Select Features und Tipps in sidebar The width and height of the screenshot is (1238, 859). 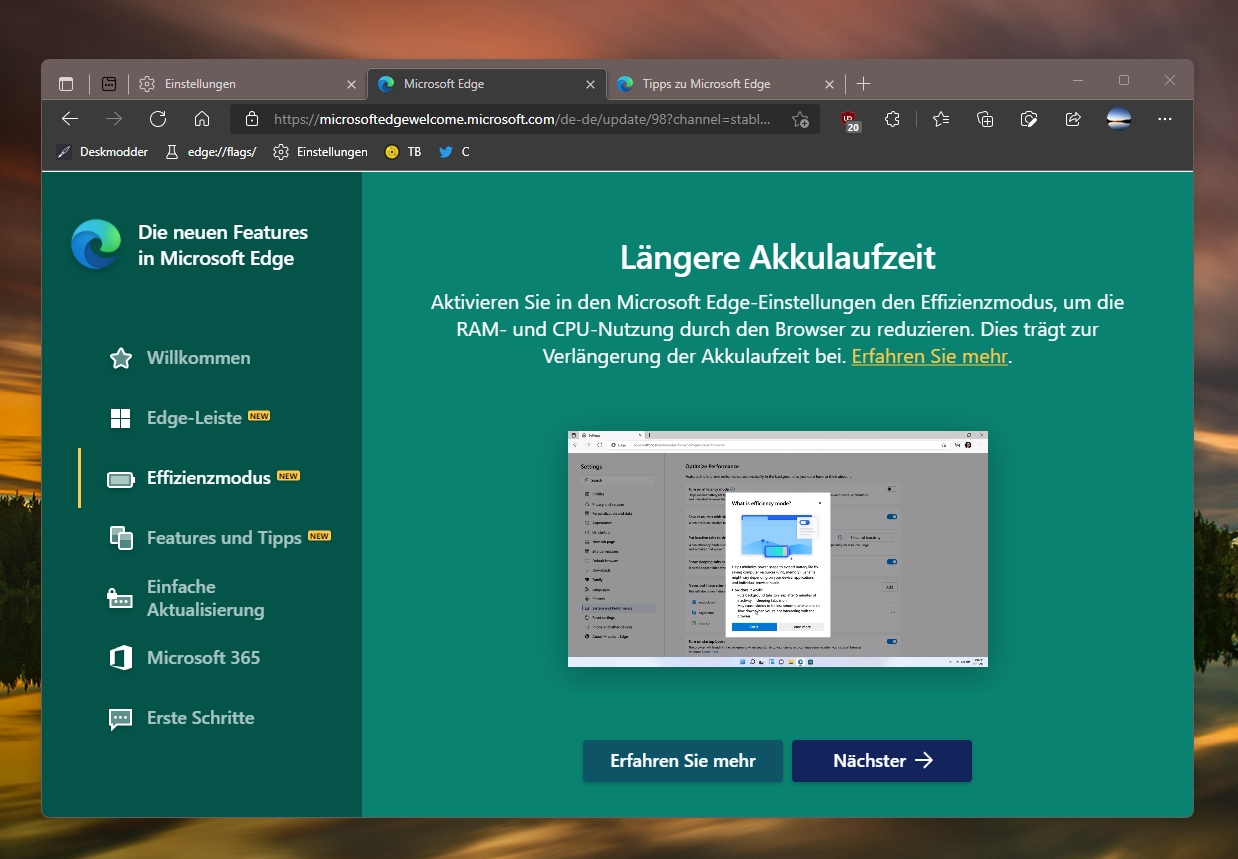click(220, 538)
